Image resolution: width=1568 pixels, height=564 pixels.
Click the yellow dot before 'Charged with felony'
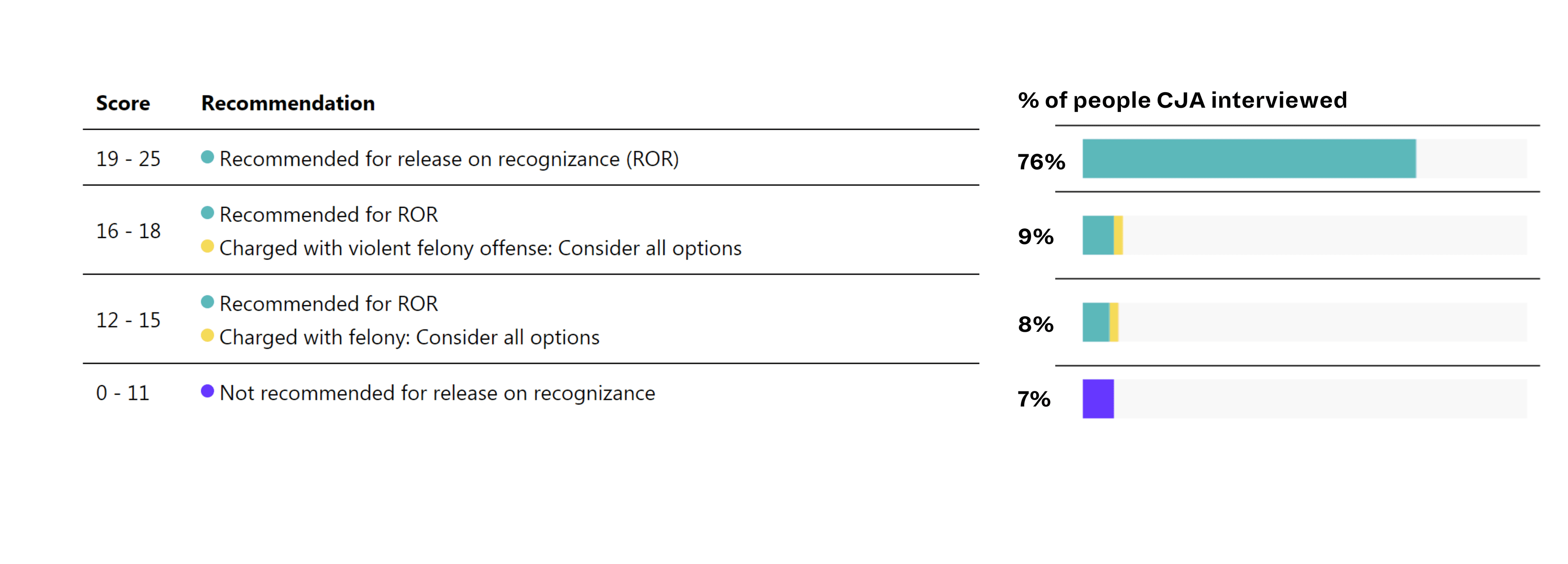tap(207, 335)
